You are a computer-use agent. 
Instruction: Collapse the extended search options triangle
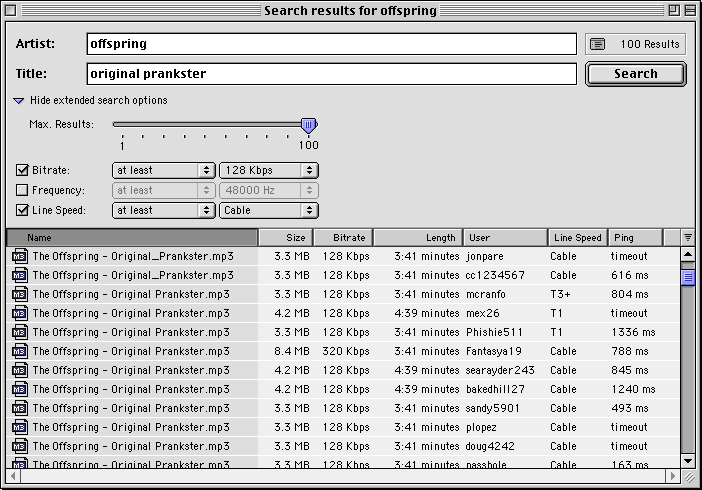(19, 101)
